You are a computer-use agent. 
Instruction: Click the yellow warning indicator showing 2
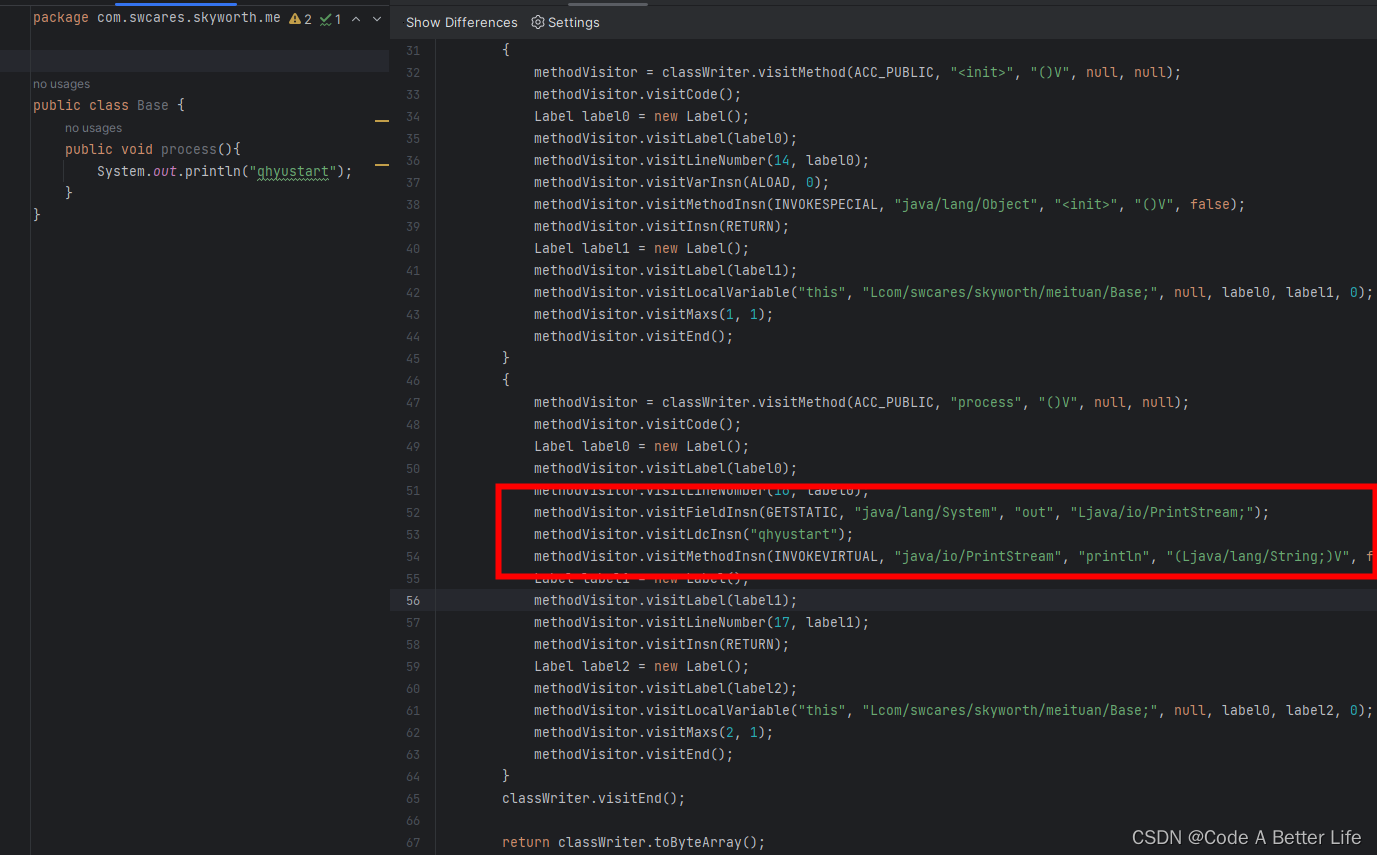tap(300, 19)
